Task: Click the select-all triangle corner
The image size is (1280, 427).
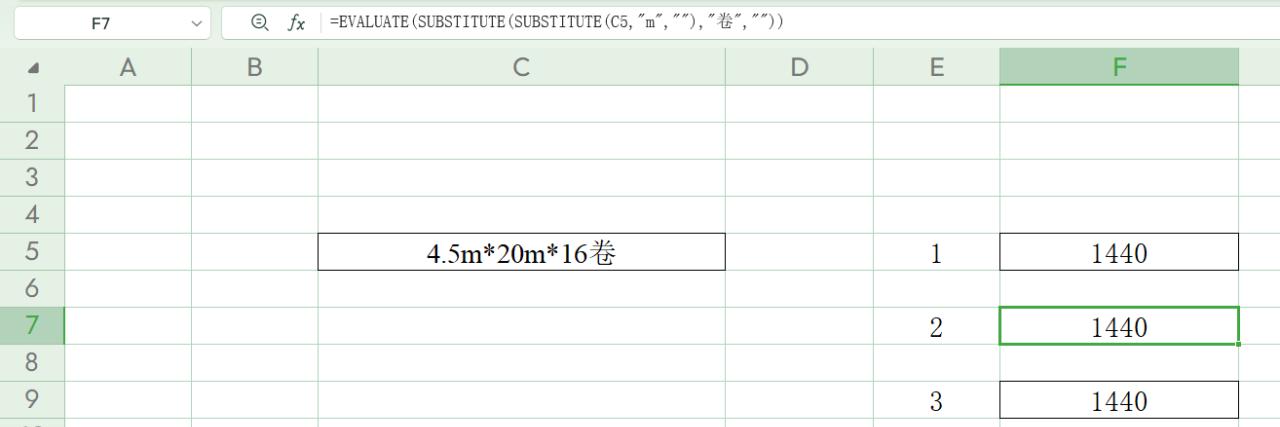Action: coord(33,68)
